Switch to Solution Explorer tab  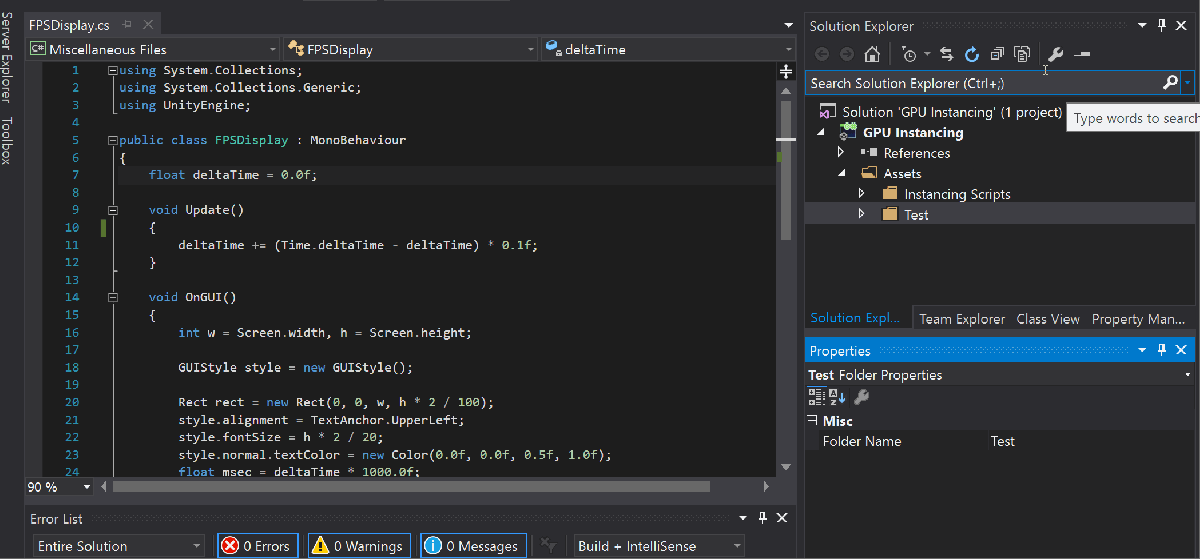pyautogui.click(x=855, y=318)
